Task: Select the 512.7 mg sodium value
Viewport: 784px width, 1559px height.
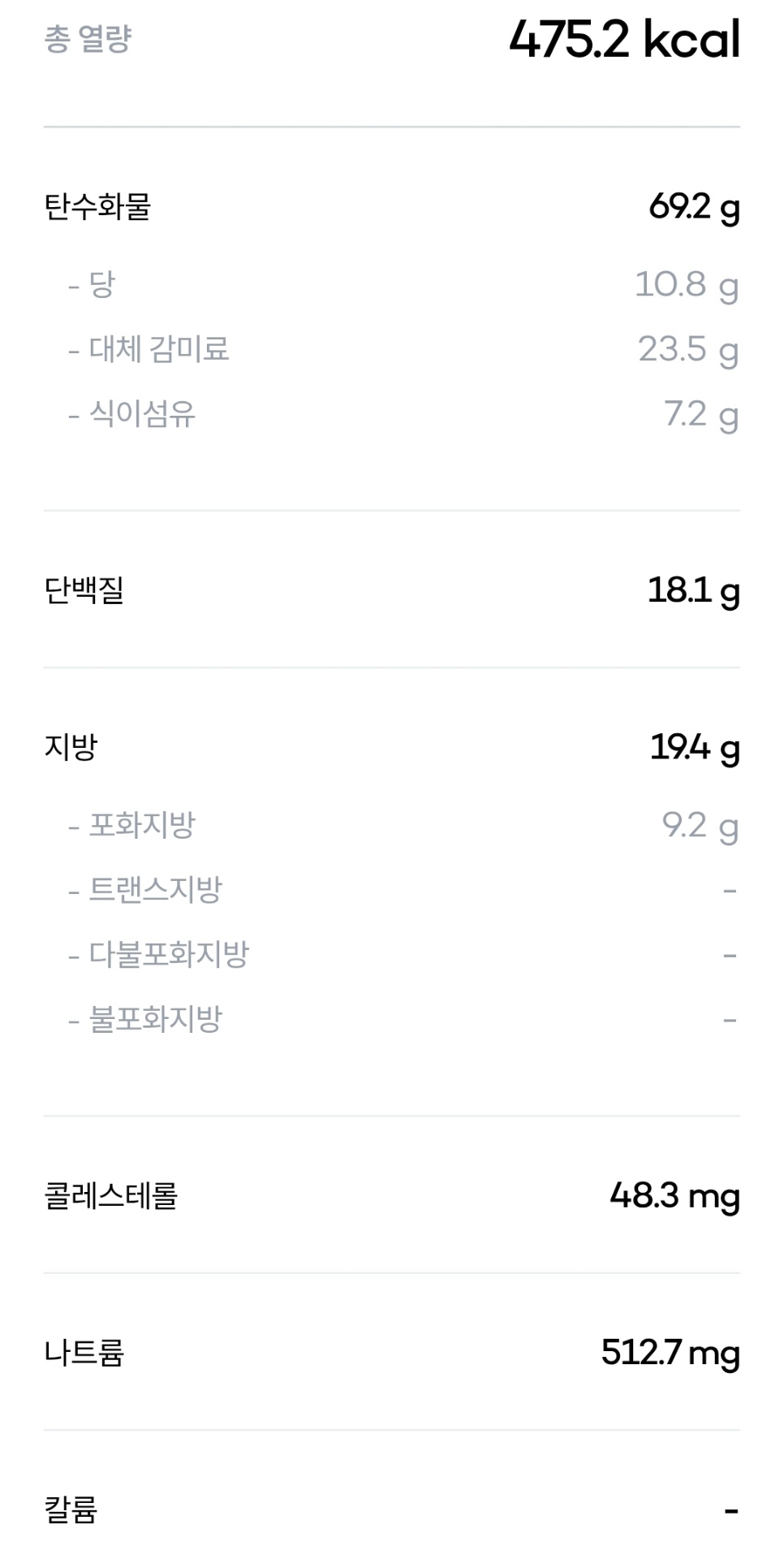Action: 670,1353
